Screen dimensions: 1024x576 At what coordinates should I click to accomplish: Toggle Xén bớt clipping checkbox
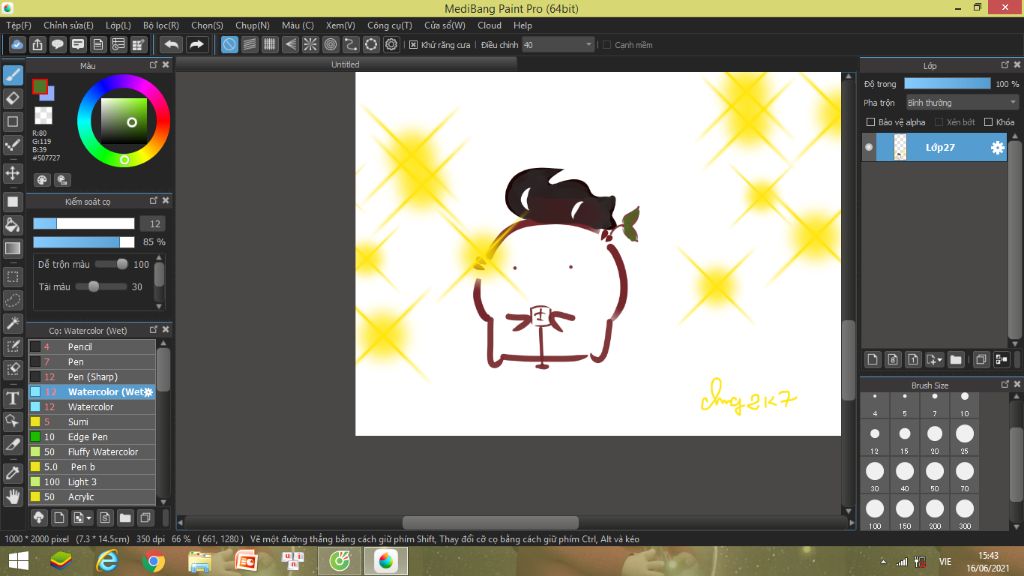pos(938,122)
